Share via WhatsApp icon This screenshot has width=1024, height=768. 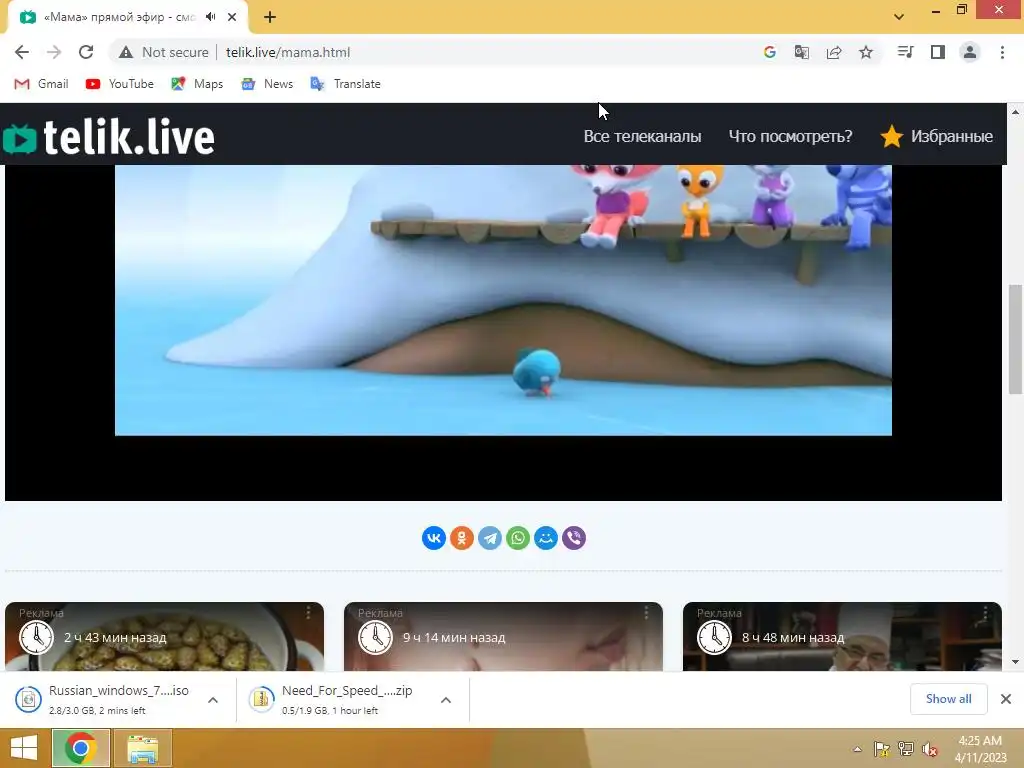click(x=518, y=538)
